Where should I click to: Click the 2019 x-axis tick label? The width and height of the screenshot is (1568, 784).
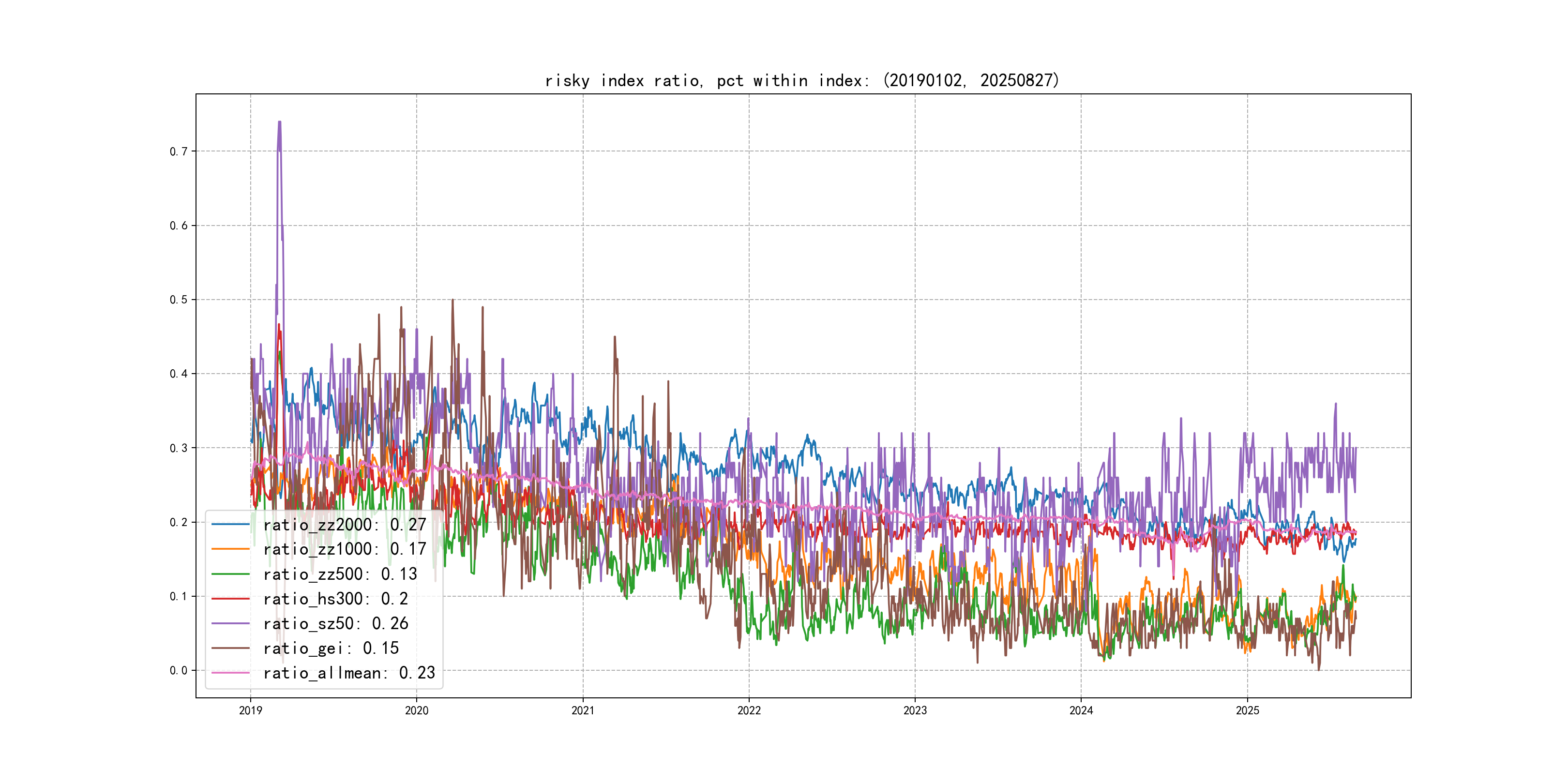250,710
